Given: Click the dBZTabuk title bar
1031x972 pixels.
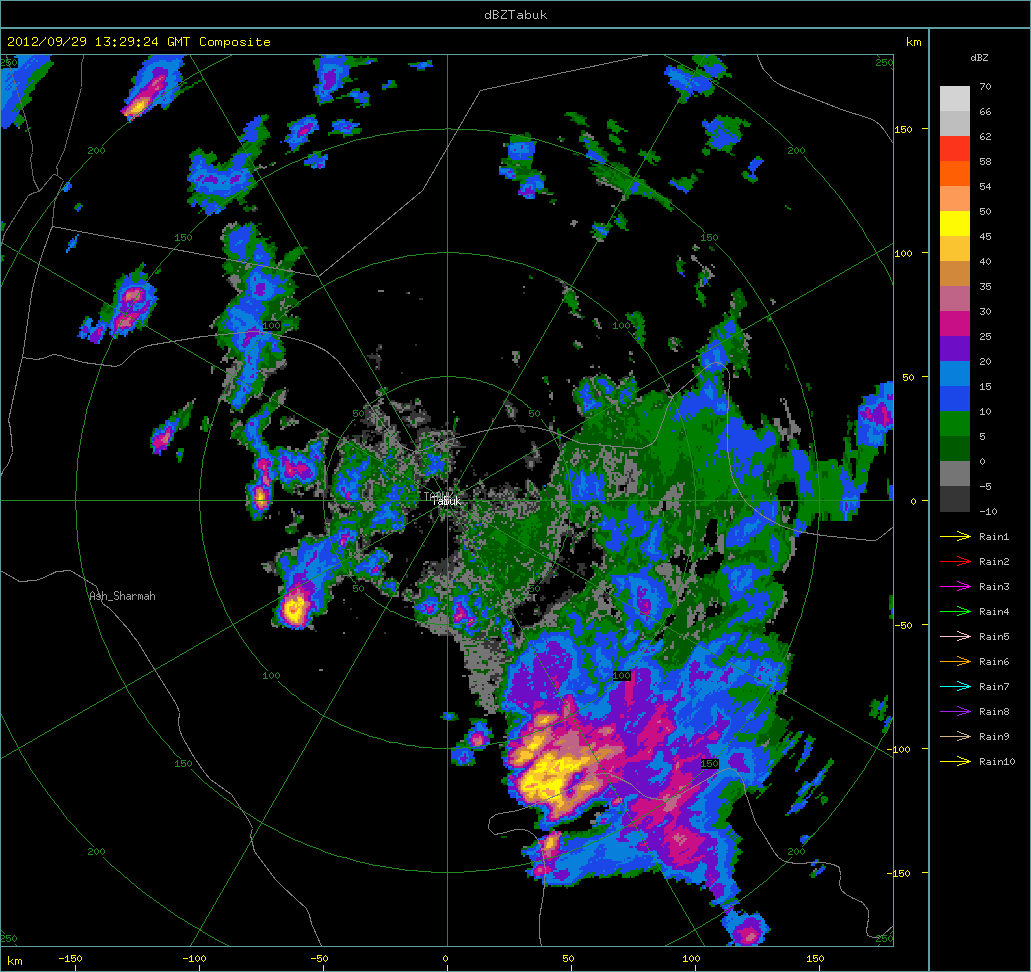Looking at the screenshot, I should (515, 14).
